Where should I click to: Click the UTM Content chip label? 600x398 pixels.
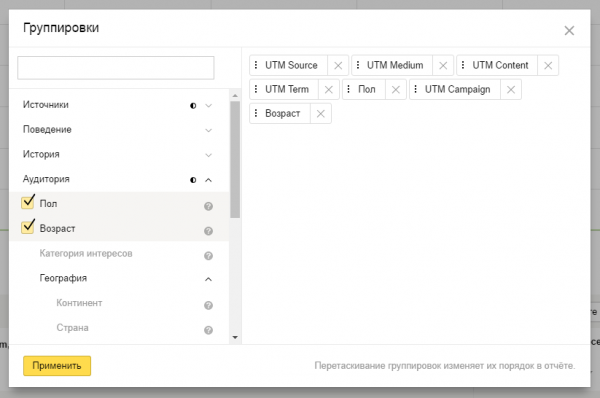pyautogui.click(x=500, y=65)
